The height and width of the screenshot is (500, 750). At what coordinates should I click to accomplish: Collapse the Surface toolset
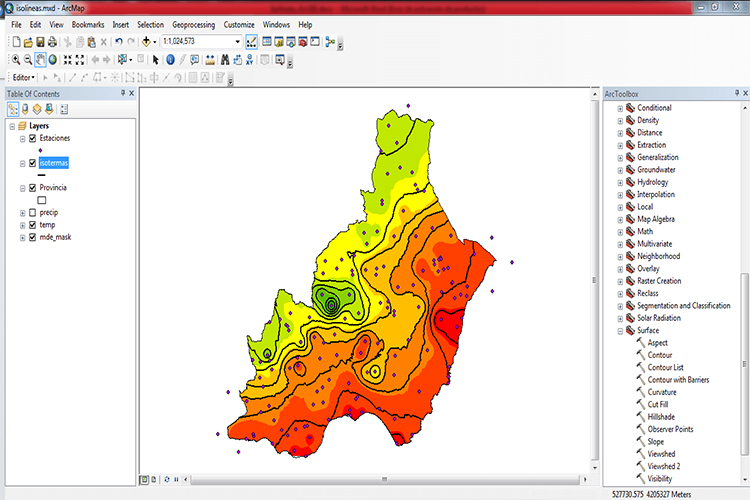pos(619,330)
